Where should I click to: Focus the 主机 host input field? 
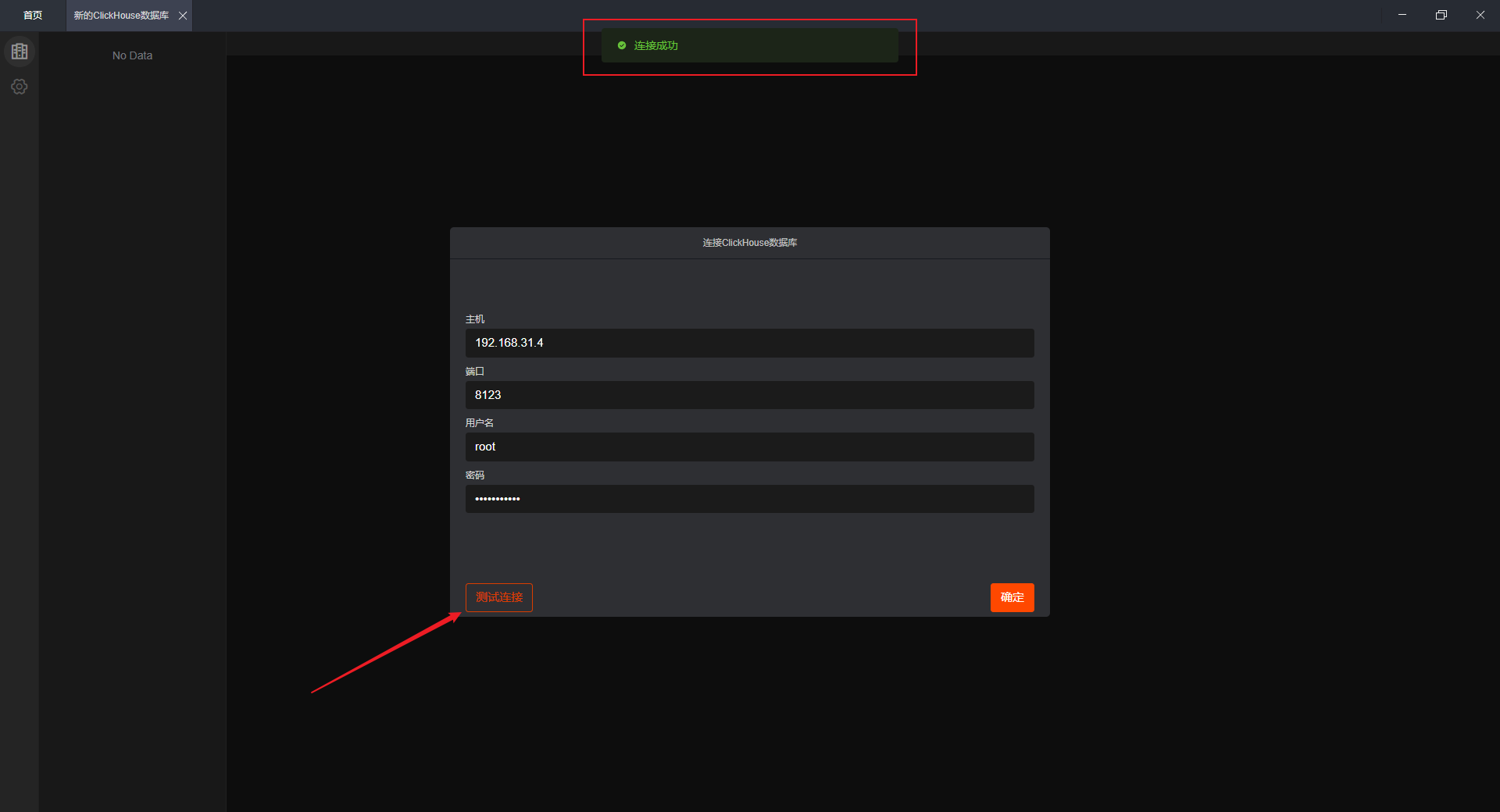coord(750,343)
